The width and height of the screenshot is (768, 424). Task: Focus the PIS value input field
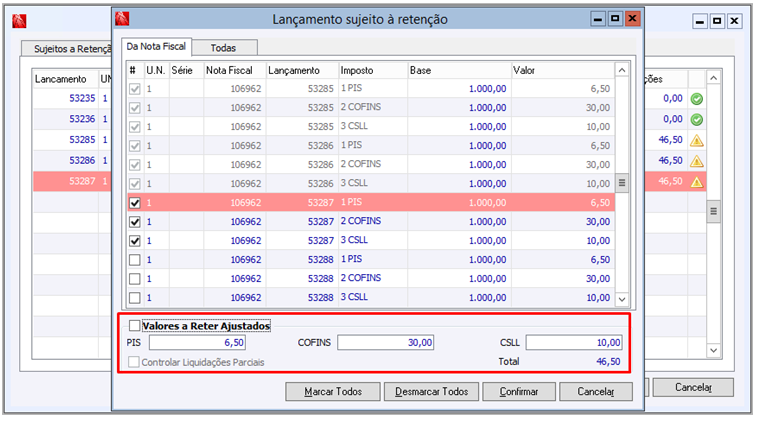[197, 342]
